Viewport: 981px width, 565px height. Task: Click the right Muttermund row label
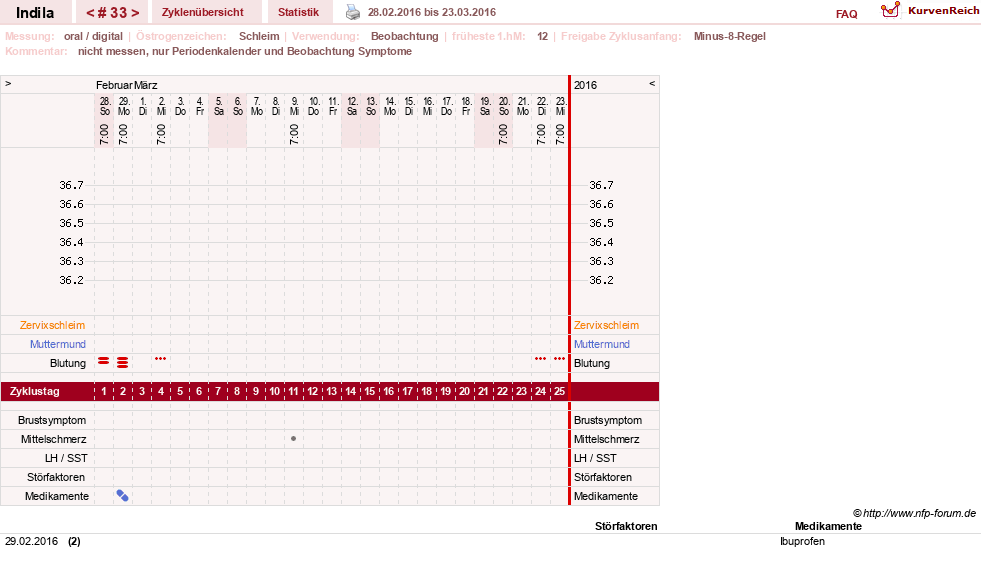[602, 344]
